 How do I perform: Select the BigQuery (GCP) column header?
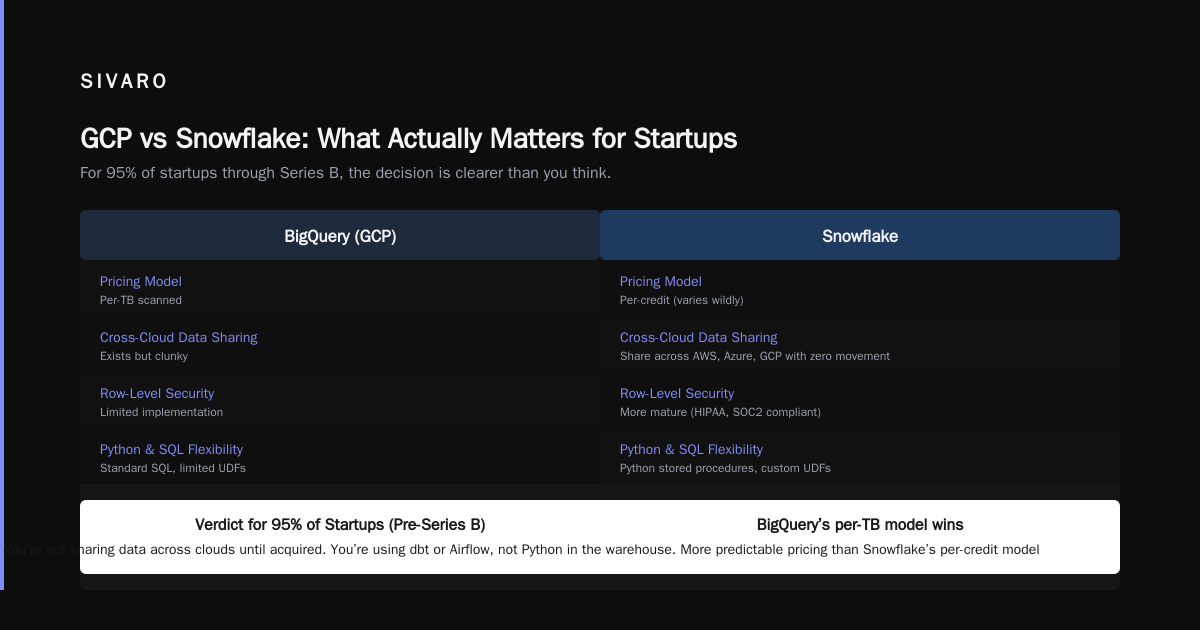pyautogui.click(x=340, y=236)
